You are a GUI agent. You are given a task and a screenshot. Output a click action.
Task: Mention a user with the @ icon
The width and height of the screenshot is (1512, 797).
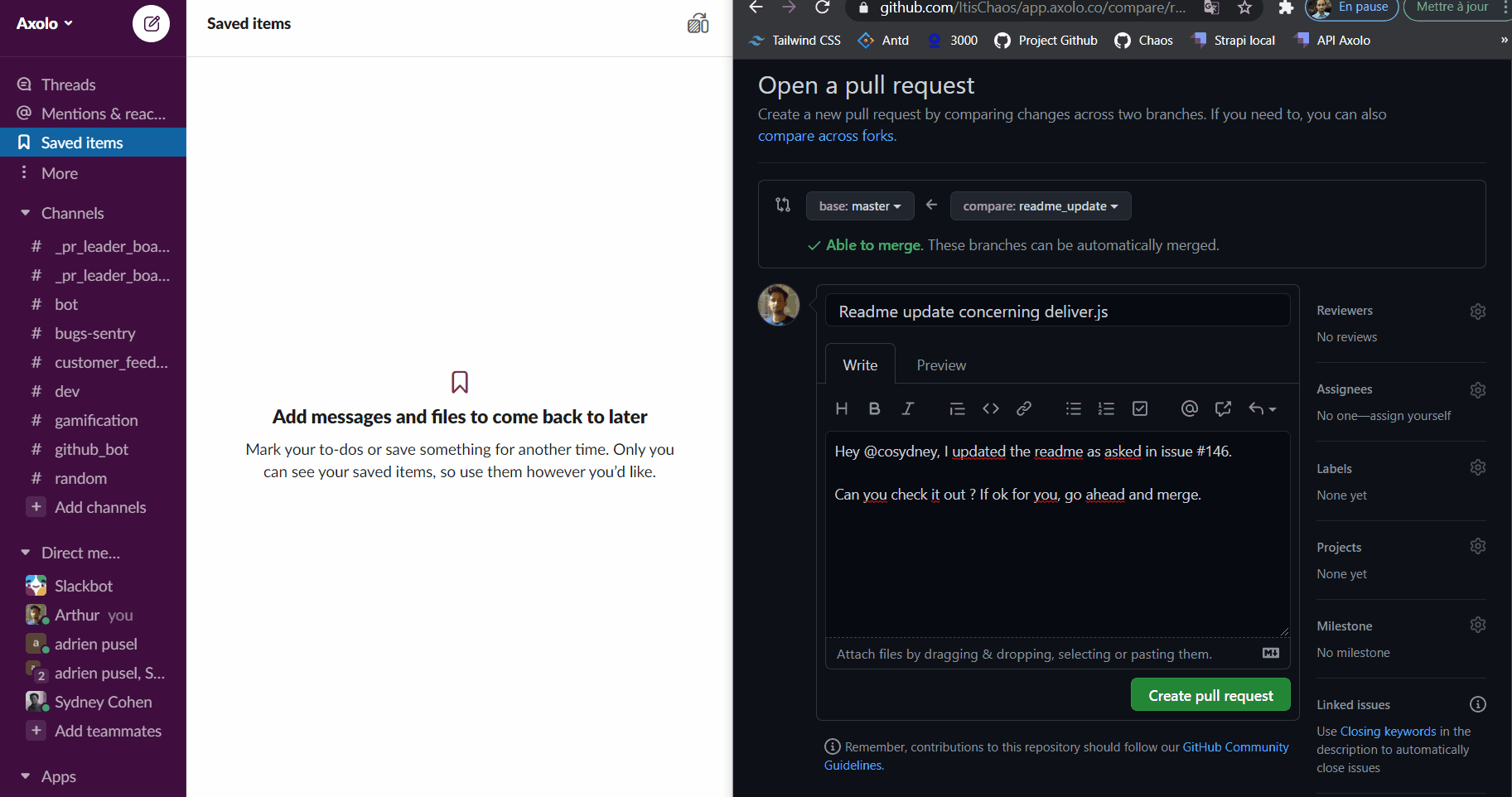[x=1190, y=408]
